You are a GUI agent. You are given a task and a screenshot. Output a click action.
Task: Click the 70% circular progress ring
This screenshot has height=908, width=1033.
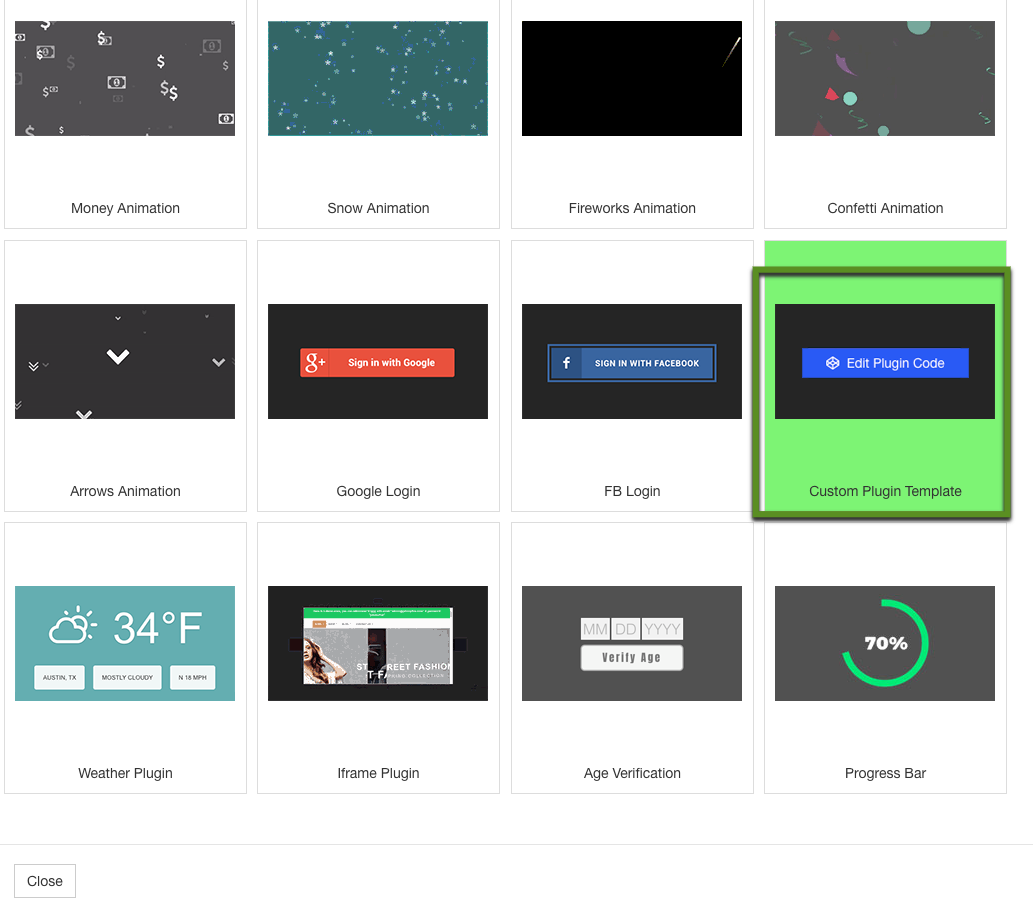pyautogui.click(x=885, y=643)
